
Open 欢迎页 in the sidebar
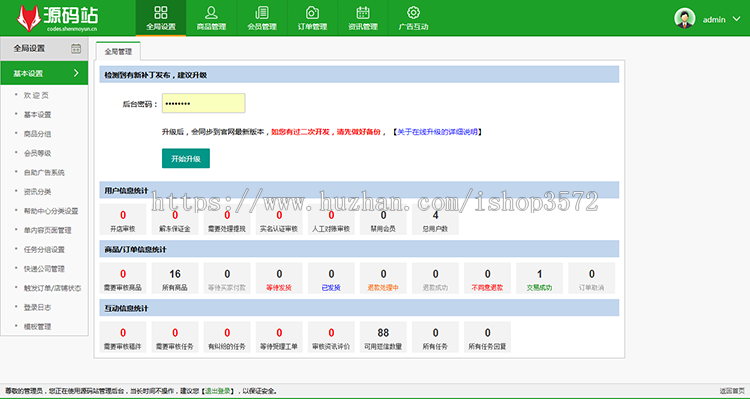pos(36,95)
